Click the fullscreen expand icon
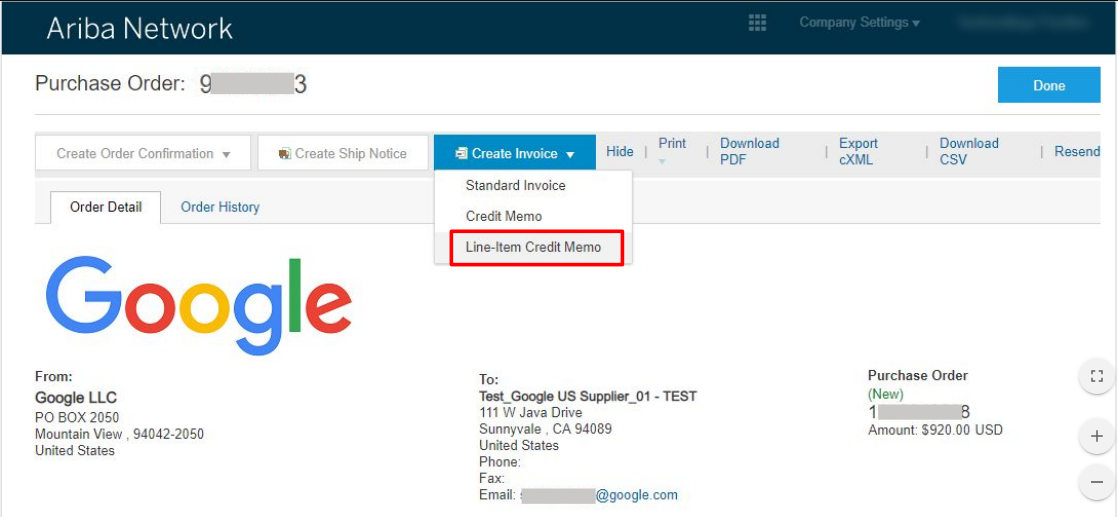This screenshot has width=1118, height=517. pos(1097,377)
